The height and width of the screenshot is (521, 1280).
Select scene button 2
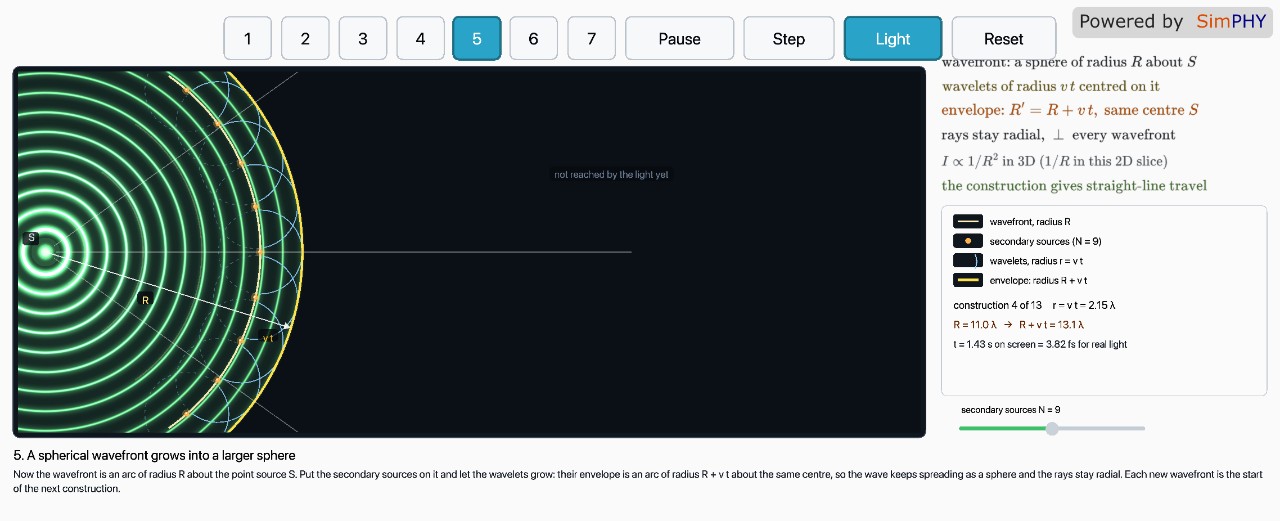pos(305,39)
